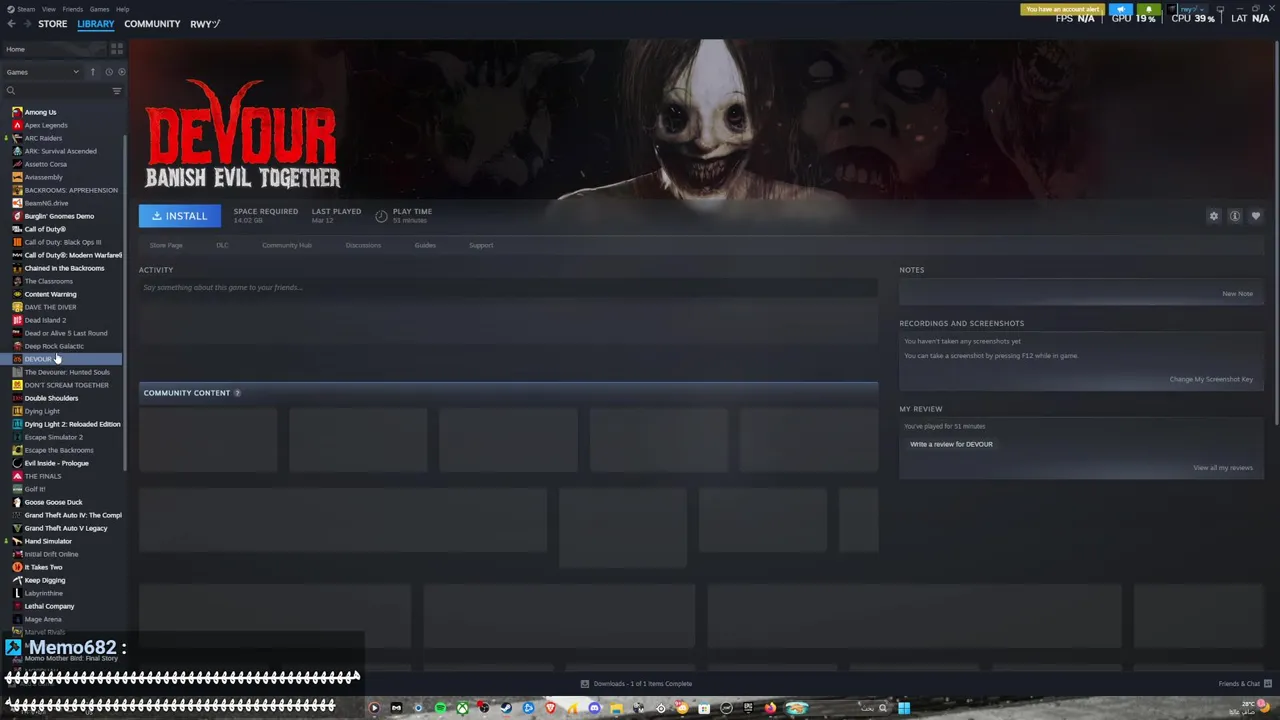Click the Among Us game icon
This screenshot has height=720, width=1280.
click(17, 112)
